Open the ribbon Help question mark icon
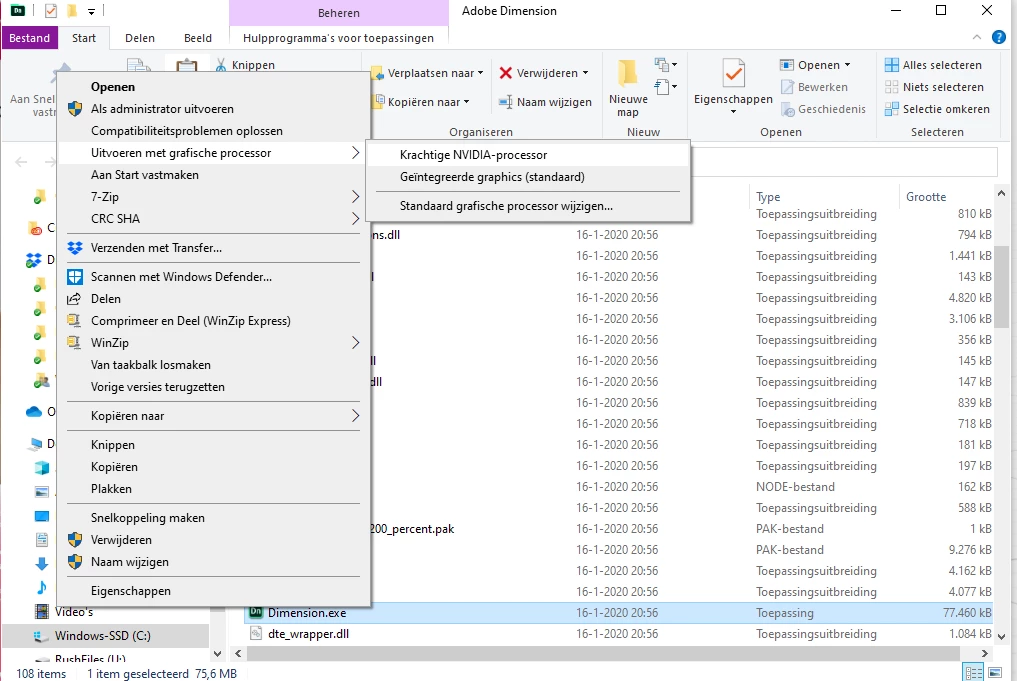The width and height of the screenshot is (1017, 681). [x=999, y=37]
